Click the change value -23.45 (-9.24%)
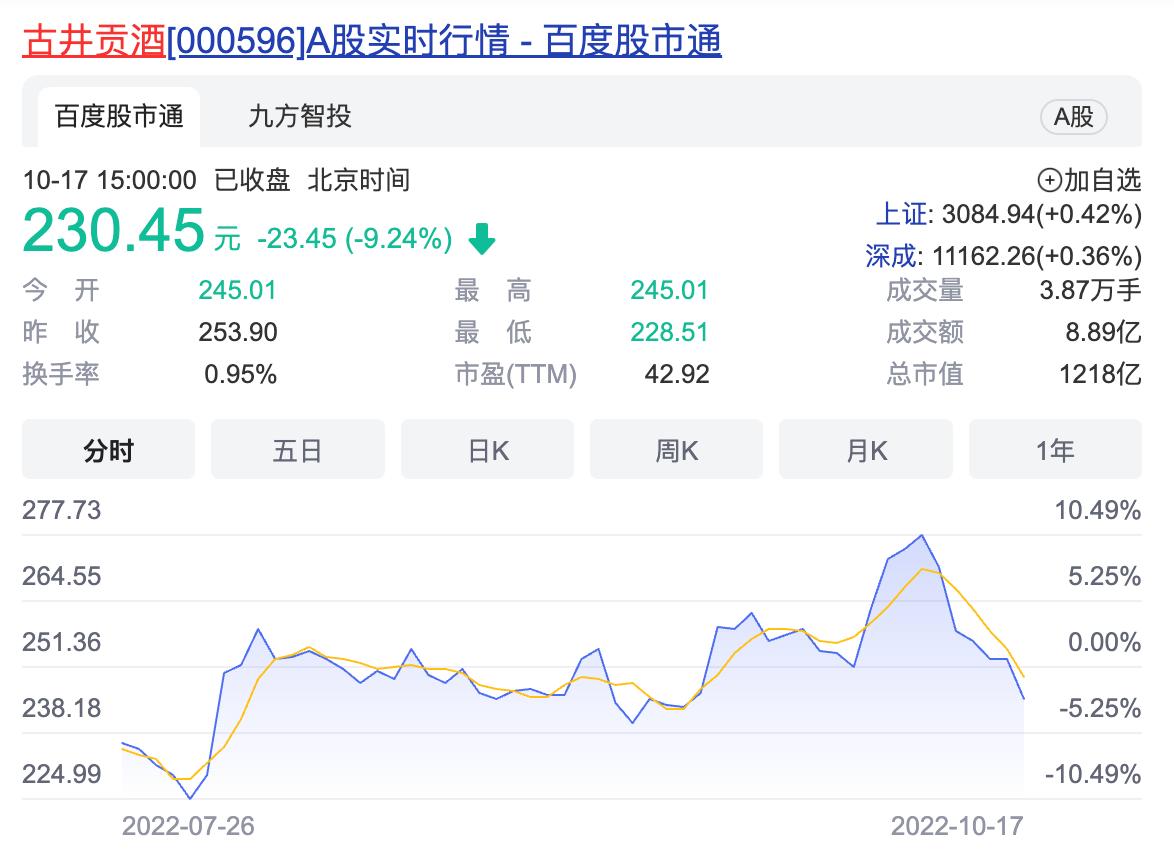Image resolution: width=1174 pixels, height=850 pixels. (354, 239)
